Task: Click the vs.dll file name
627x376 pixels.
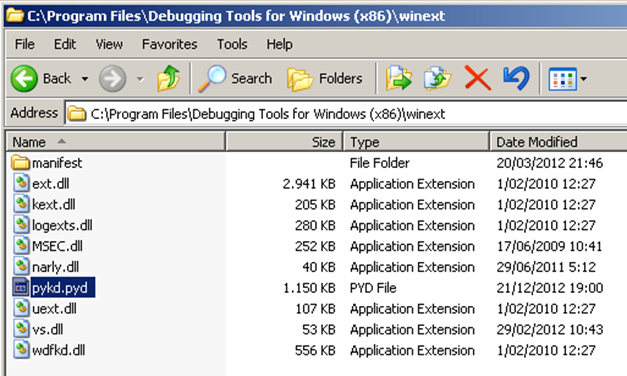Action: pos(48,329)
